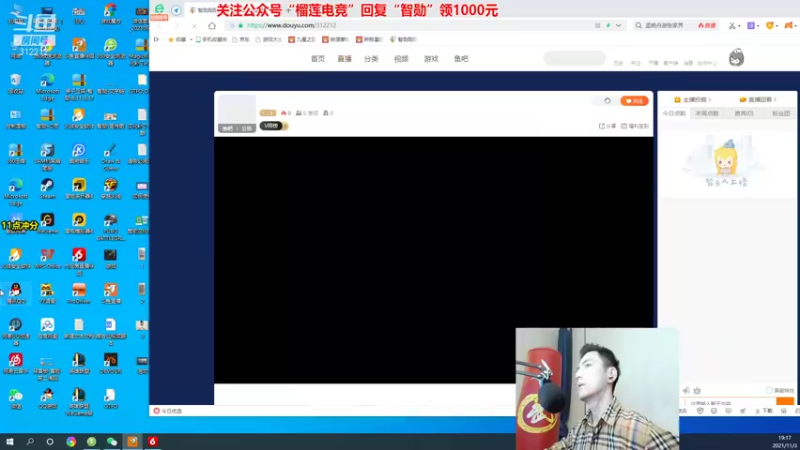The height and width of the screenshot is (450, 800).
Task: Click the browser forward arrow
Action: click(x=177, y=26)
